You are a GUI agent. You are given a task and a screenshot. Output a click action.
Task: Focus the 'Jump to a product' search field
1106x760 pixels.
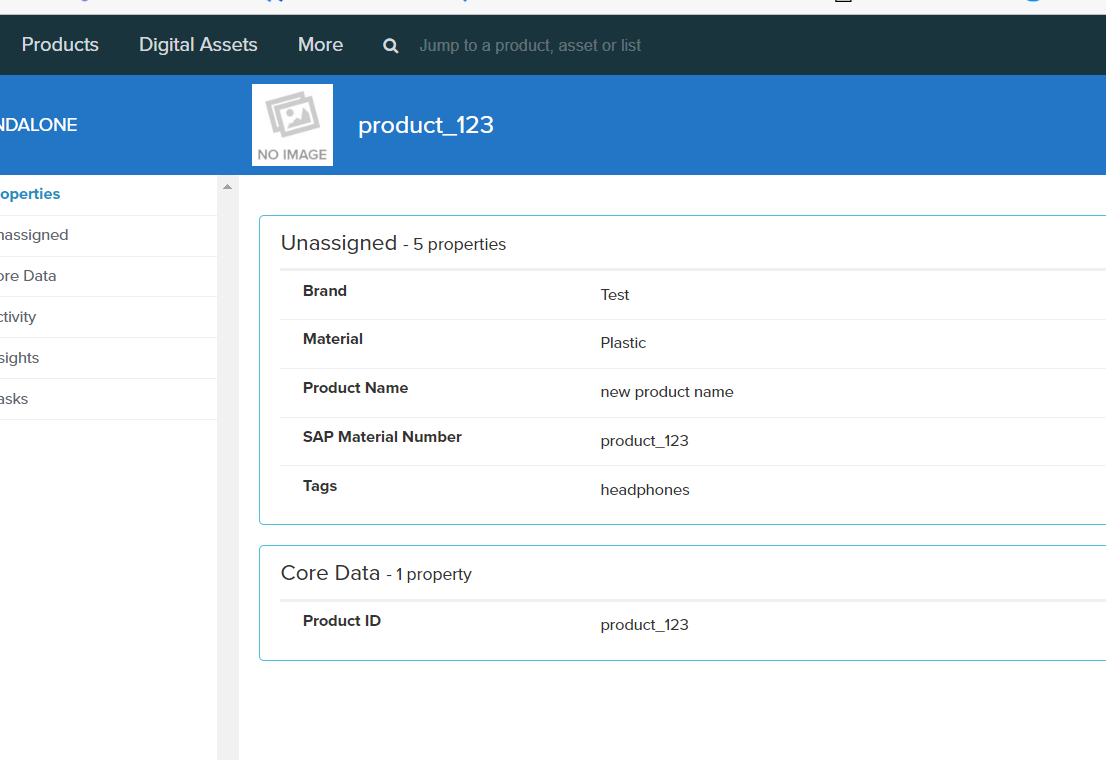[x=530, y=46]
